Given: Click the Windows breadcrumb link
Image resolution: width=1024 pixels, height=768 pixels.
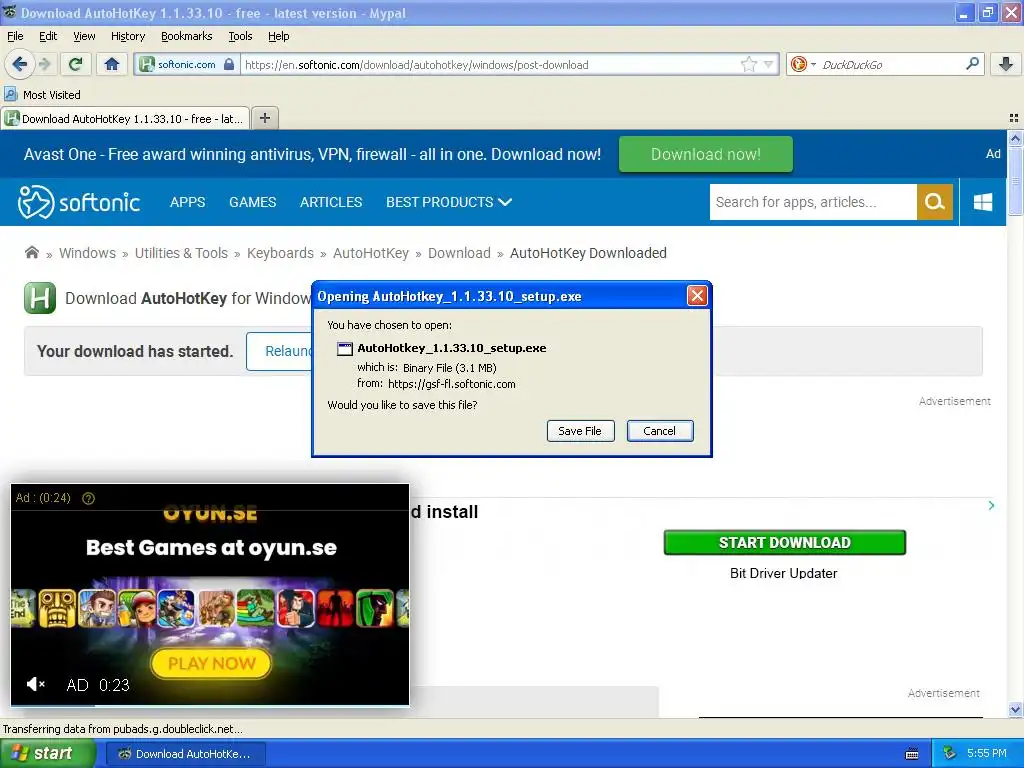Looking at the screenshot, I should (88, 253).
